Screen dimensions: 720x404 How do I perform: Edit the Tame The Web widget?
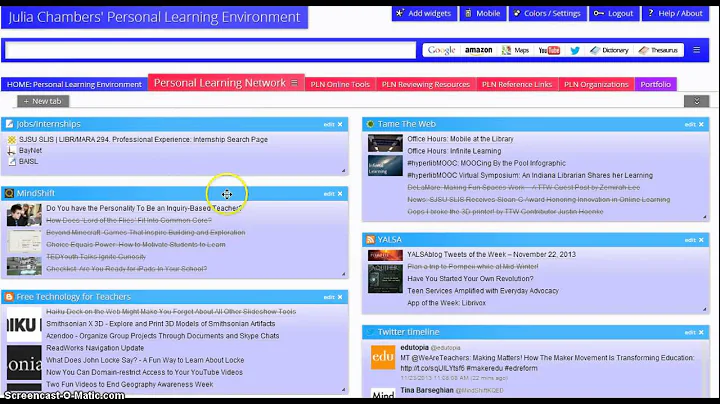pyautogui.click(x=690, y=124)
